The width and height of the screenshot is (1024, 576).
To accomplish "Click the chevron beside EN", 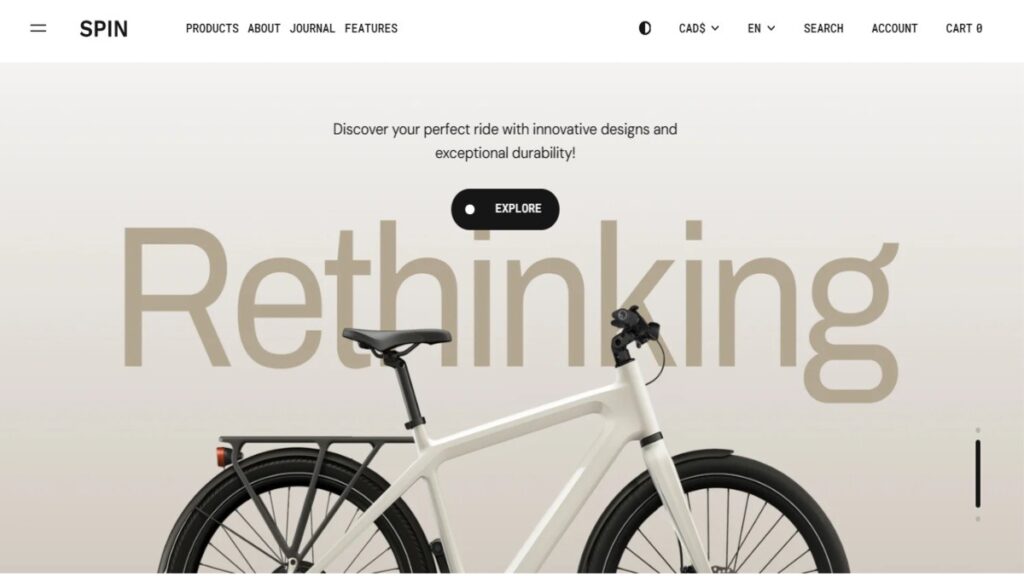I will pos(771,28).
